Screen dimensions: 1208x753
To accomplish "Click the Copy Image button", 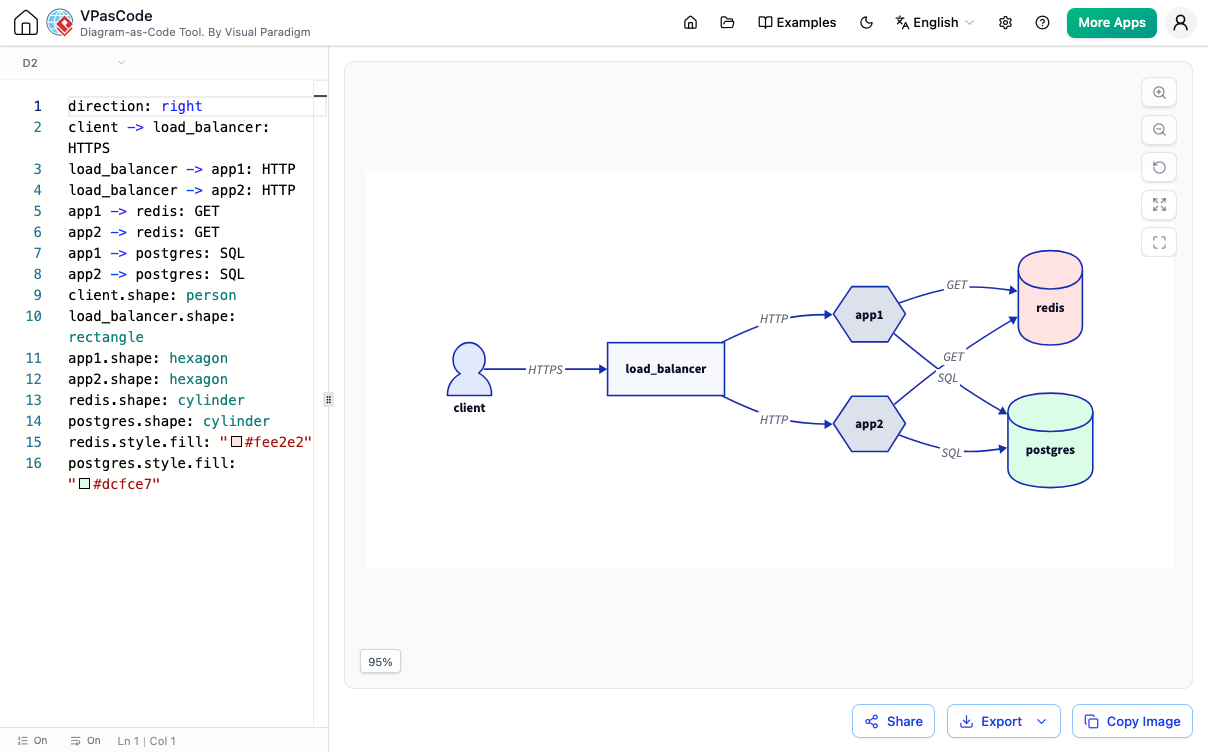I will (x=1132, y=721).
